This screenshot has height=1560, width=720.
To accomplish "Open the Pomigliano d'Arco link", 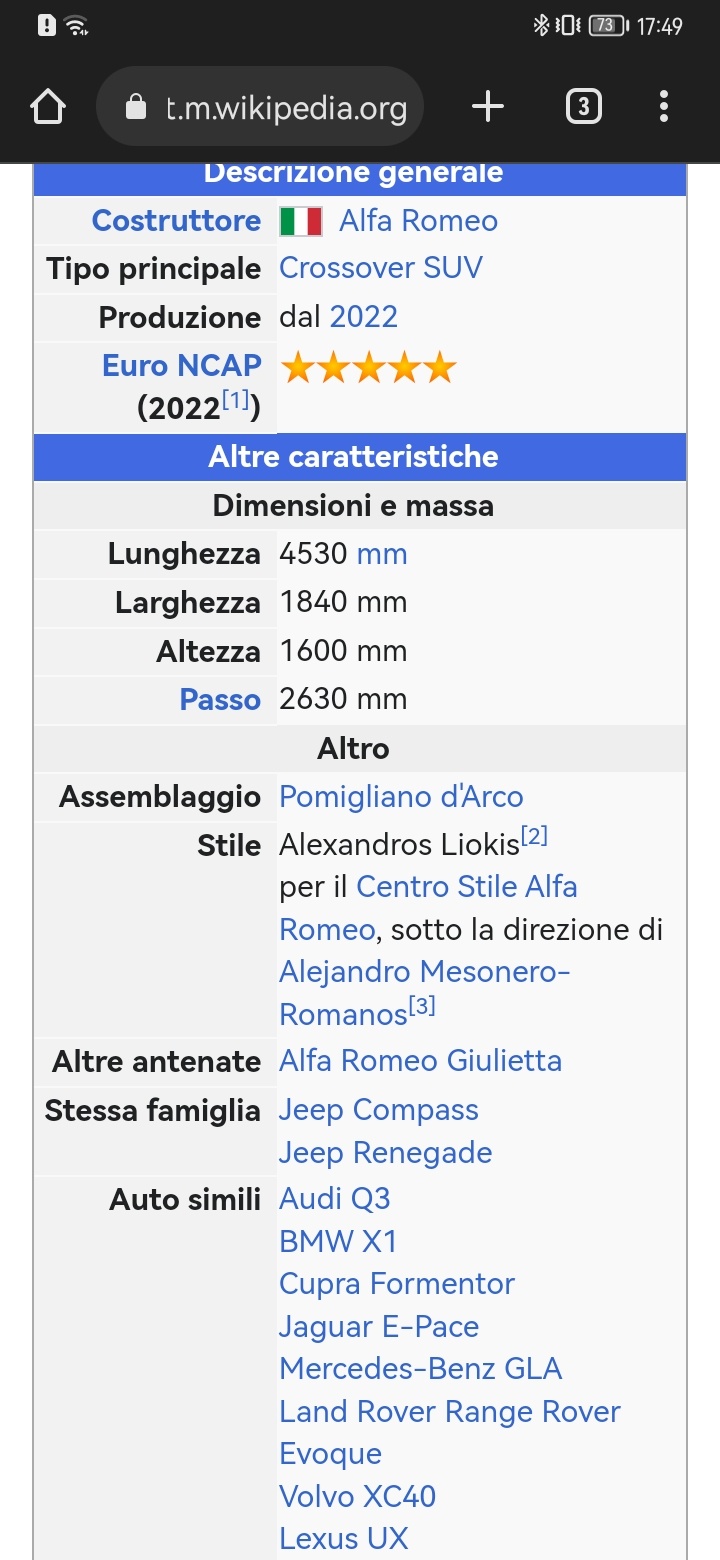I will (x=401, y=797).
